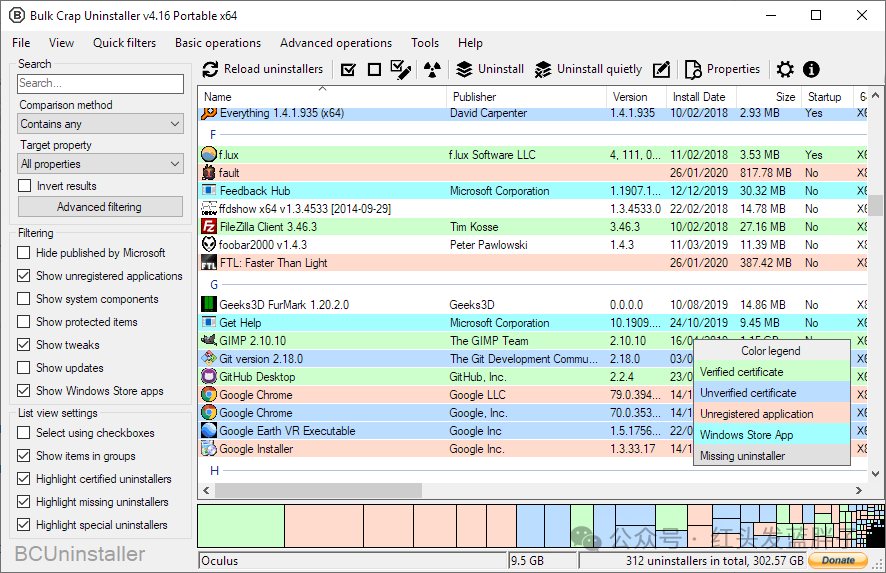This screenshot has width=886, height=573.
Task: Click the radioactive advanced-targeting icon
Action: pos(432,70)
